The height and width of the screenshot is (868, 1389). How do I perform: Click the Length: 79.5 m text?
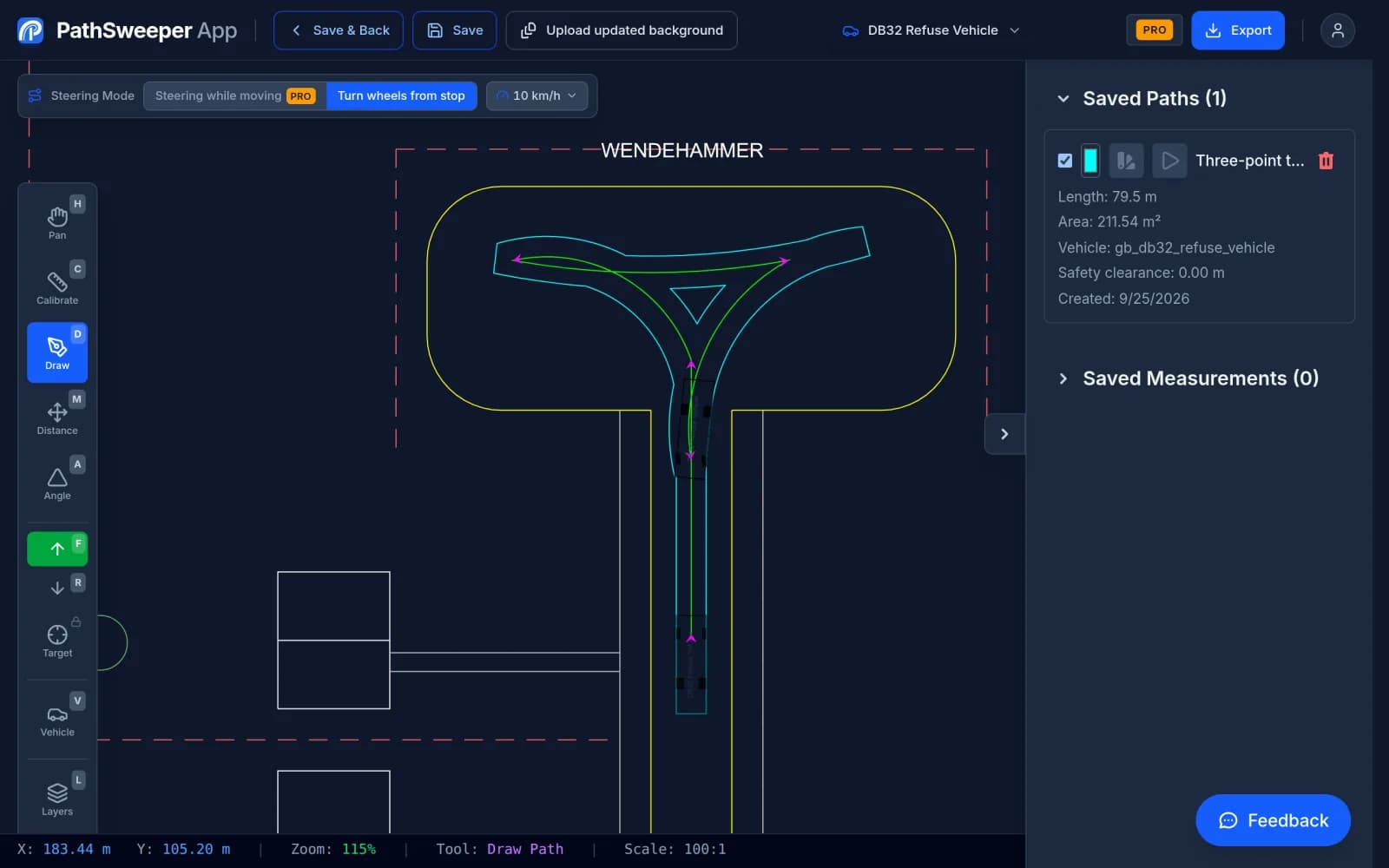(x=1107, y=197)
